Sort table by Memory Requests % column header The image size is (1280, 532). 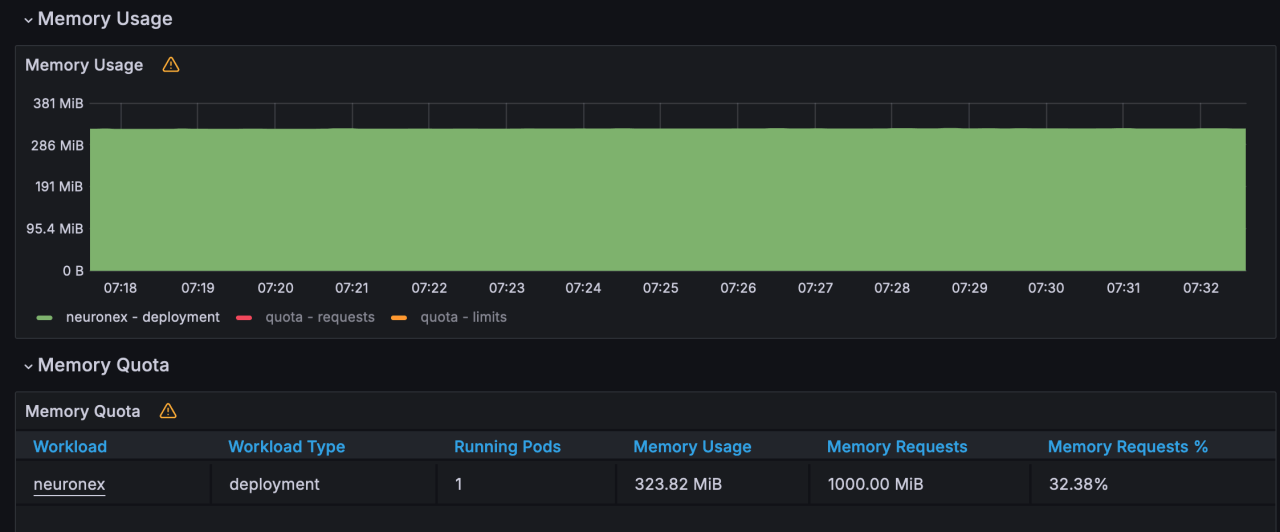pyautogui.click(x=1128, y=447)
